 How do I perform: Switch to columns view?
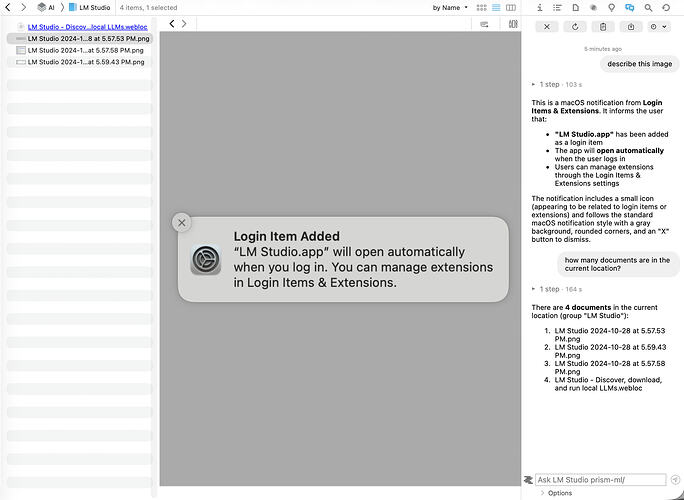511,7
